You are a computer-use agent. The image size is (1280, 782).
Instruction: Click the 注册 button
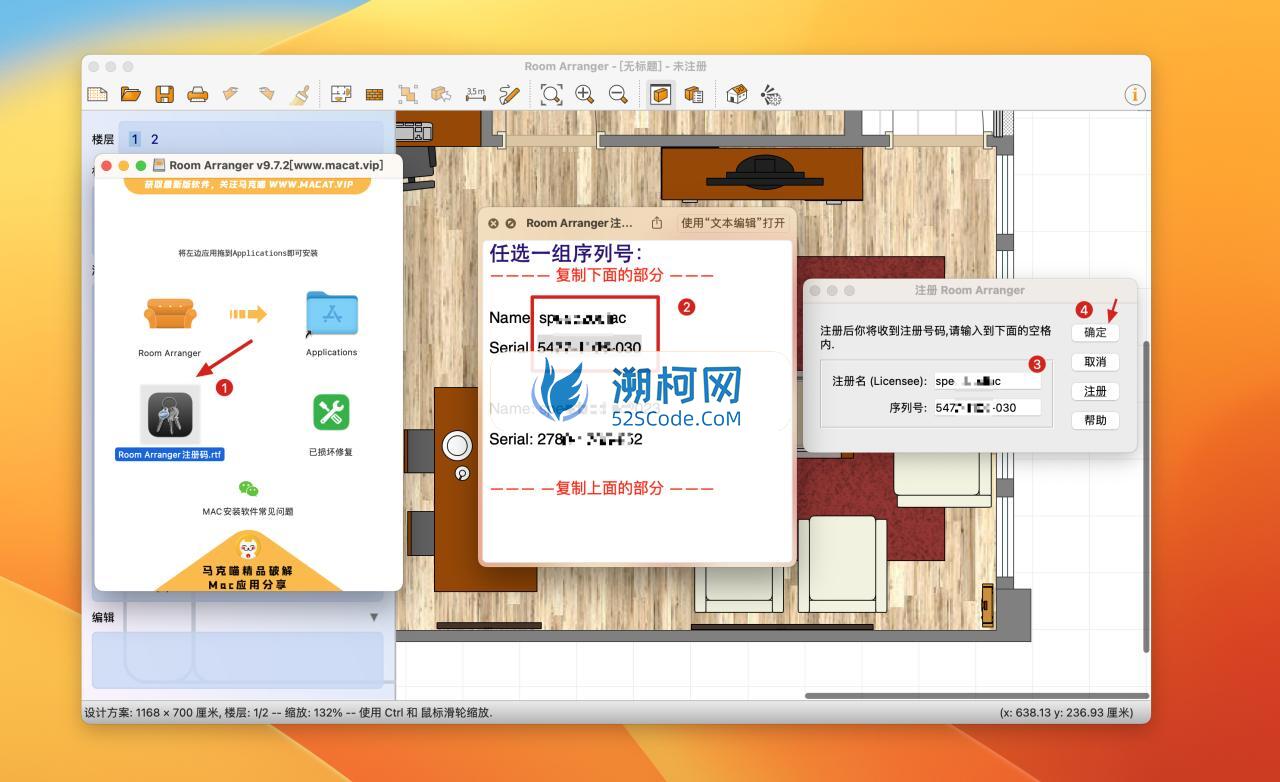(1095, 391)
